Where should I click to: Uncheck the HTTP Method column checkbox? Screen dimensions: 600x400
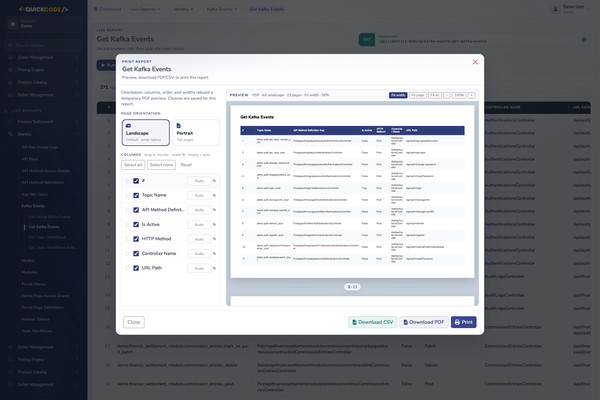point(136,239)
